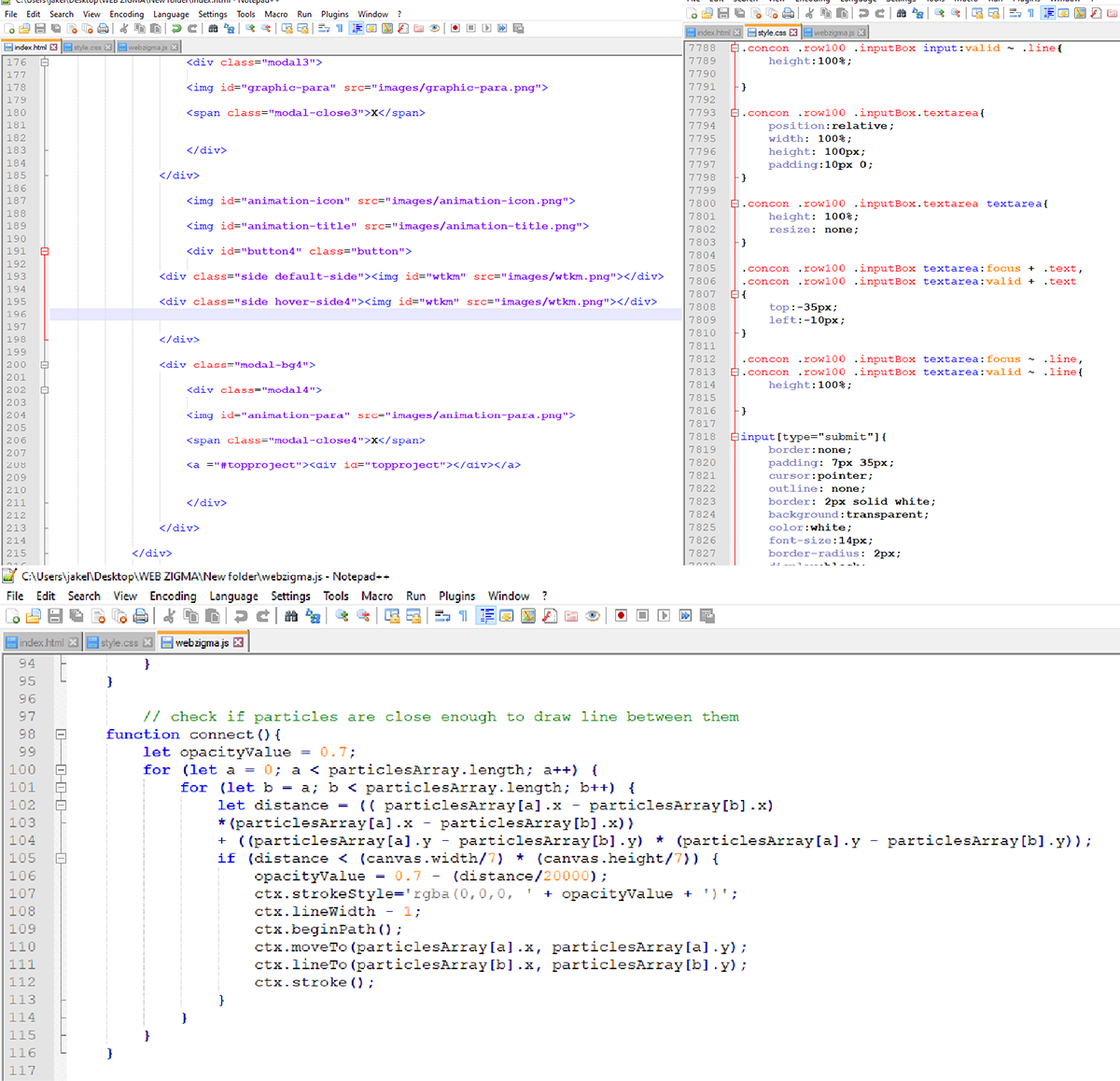The width and height of the screenshot is (1120, 1081).
Task: Collapse the CSS rule fold at line 7793
Action: point(735,113)
